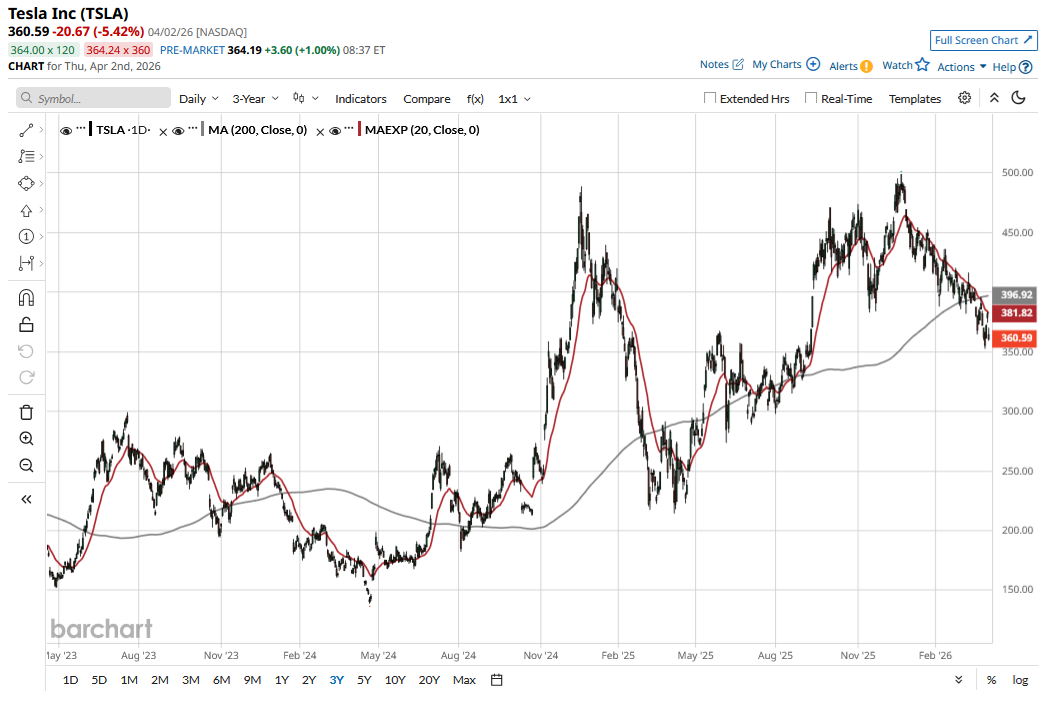Open chart settings gear icon
This screenshot has height=705, width=1050.
tap(964, 98)
